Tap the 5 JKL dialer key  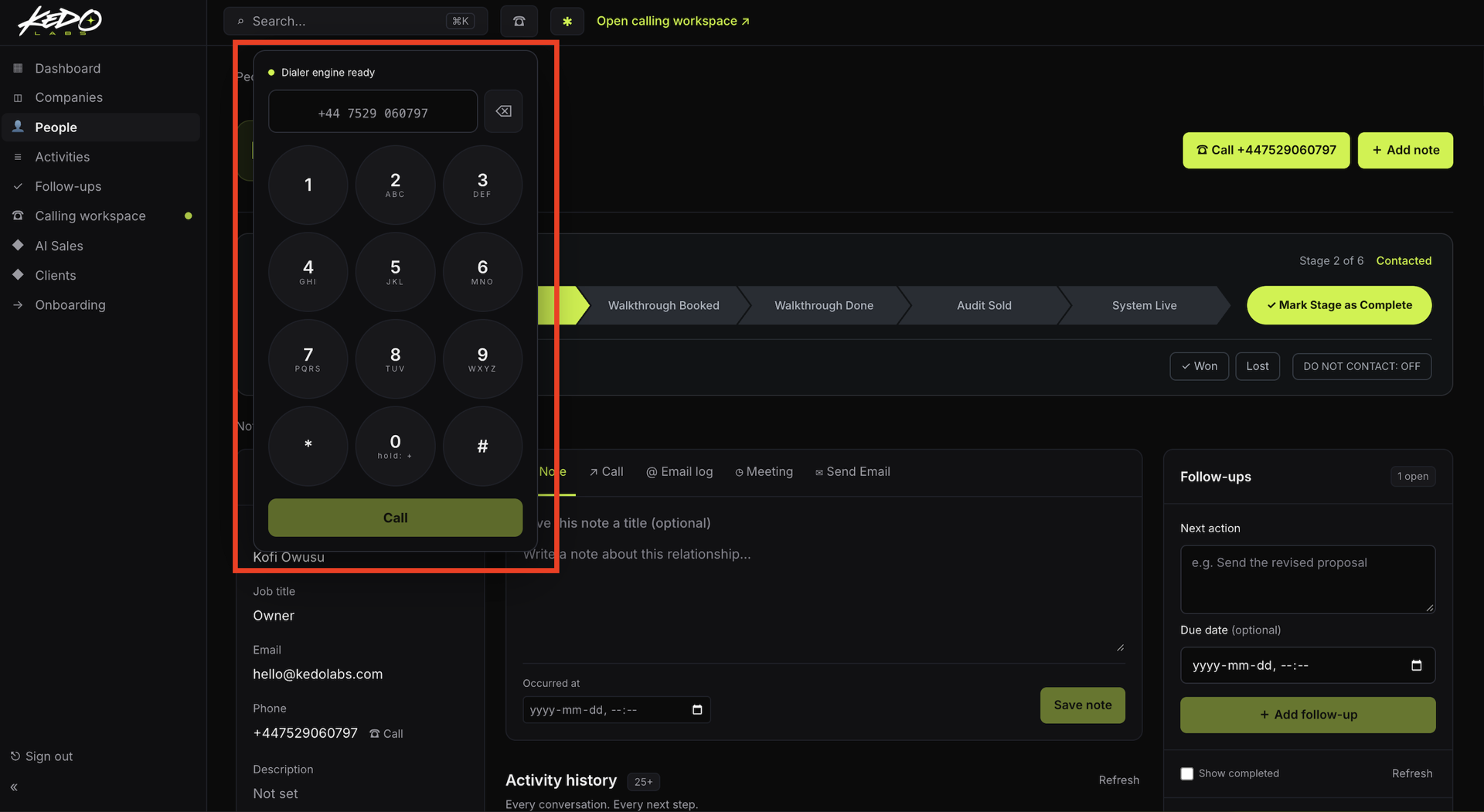395,272
